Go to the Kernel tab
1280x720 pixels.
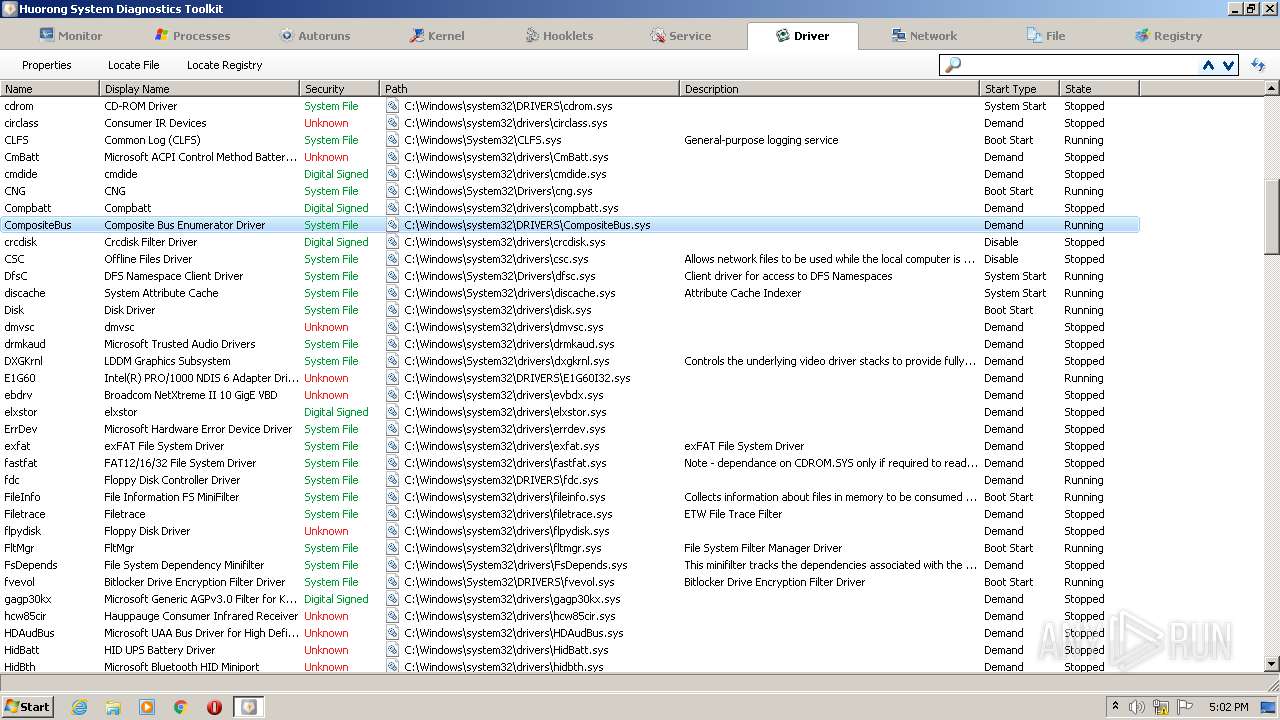[x=437, y=35]
